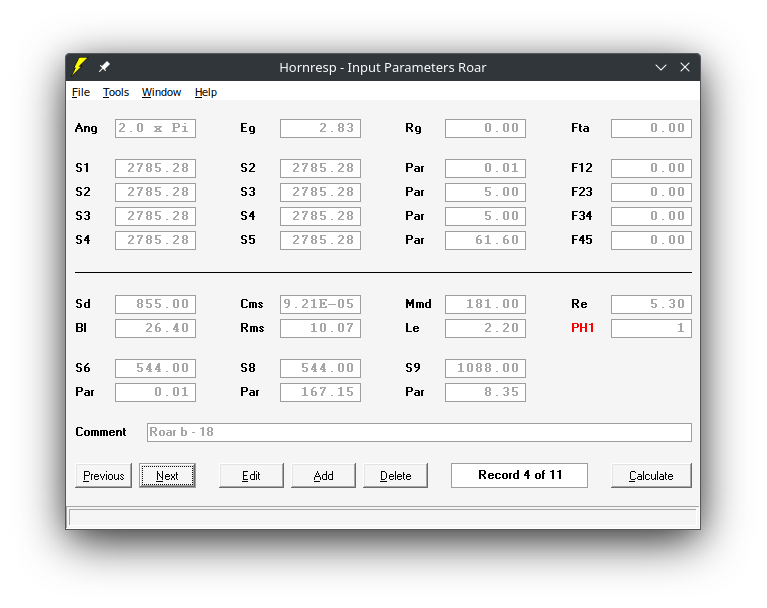
Task: Click the Re field showing 5.30
Action: coord(651,304)
